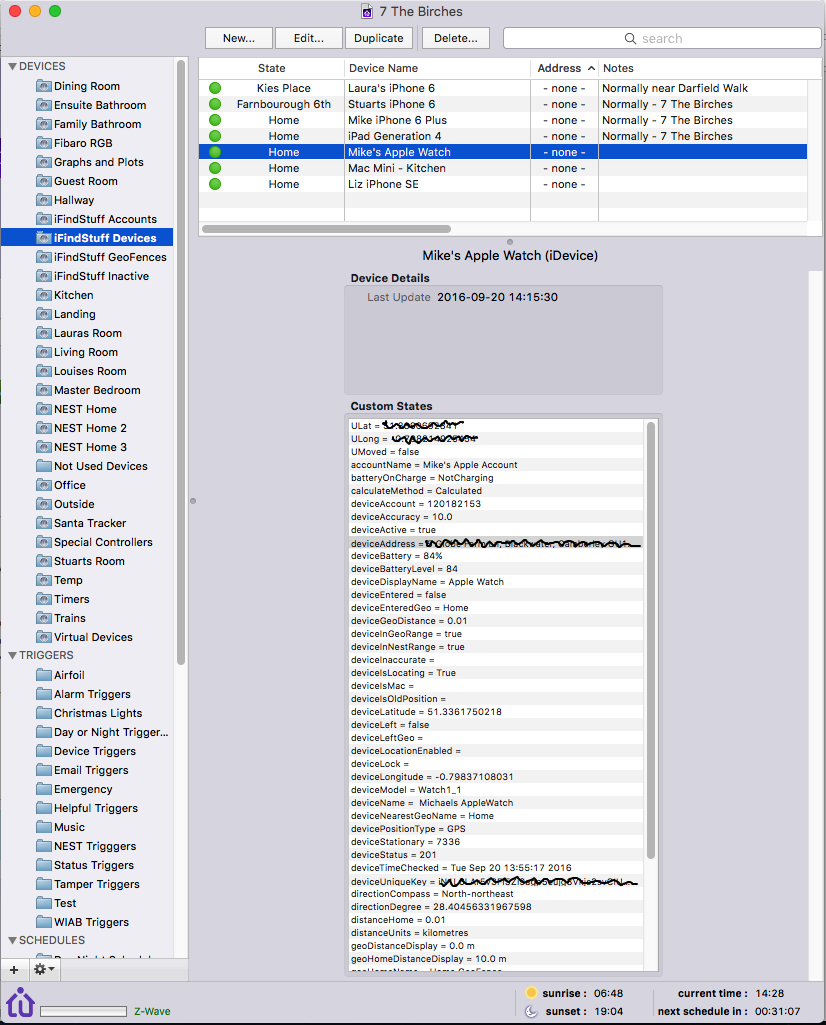Click the green status dot for Laura's iPhone 6
This screenshot has width=826, height=1025.
215,88
